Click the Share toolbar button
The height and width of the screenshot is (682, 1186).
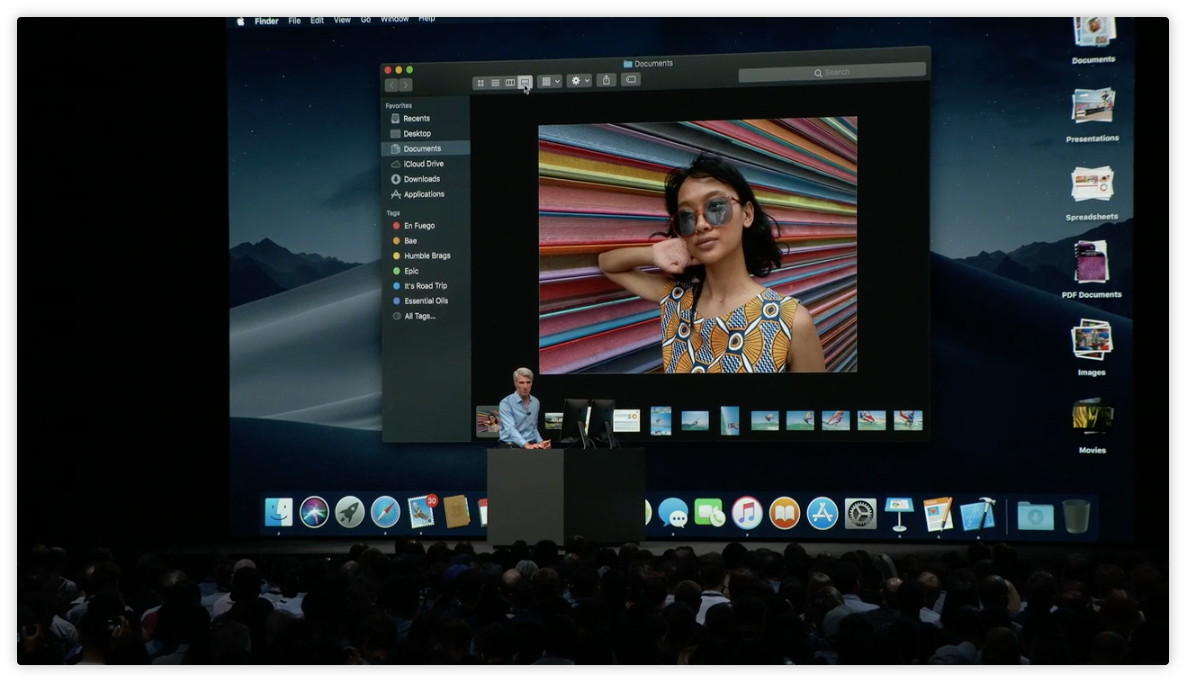tap(606, 79)
